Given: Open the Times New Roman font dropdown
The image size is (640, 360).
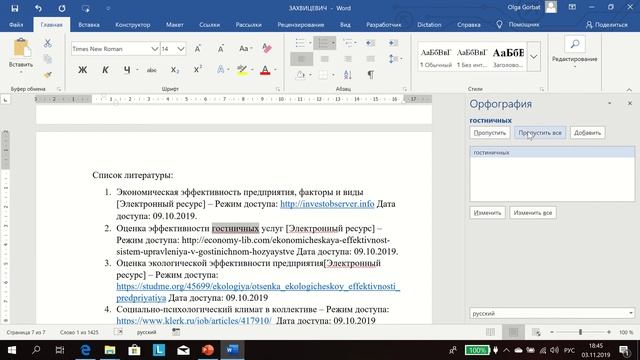Looking at the screenshot, I should point(155,49).
